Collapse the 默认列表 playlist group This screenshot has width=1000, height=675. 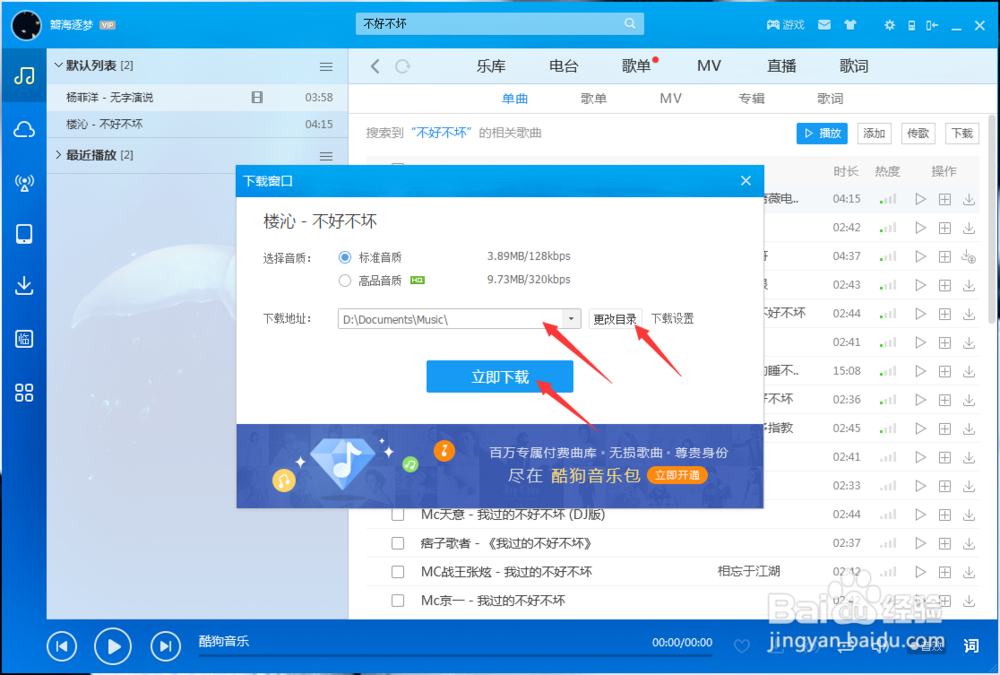(58, 65)
